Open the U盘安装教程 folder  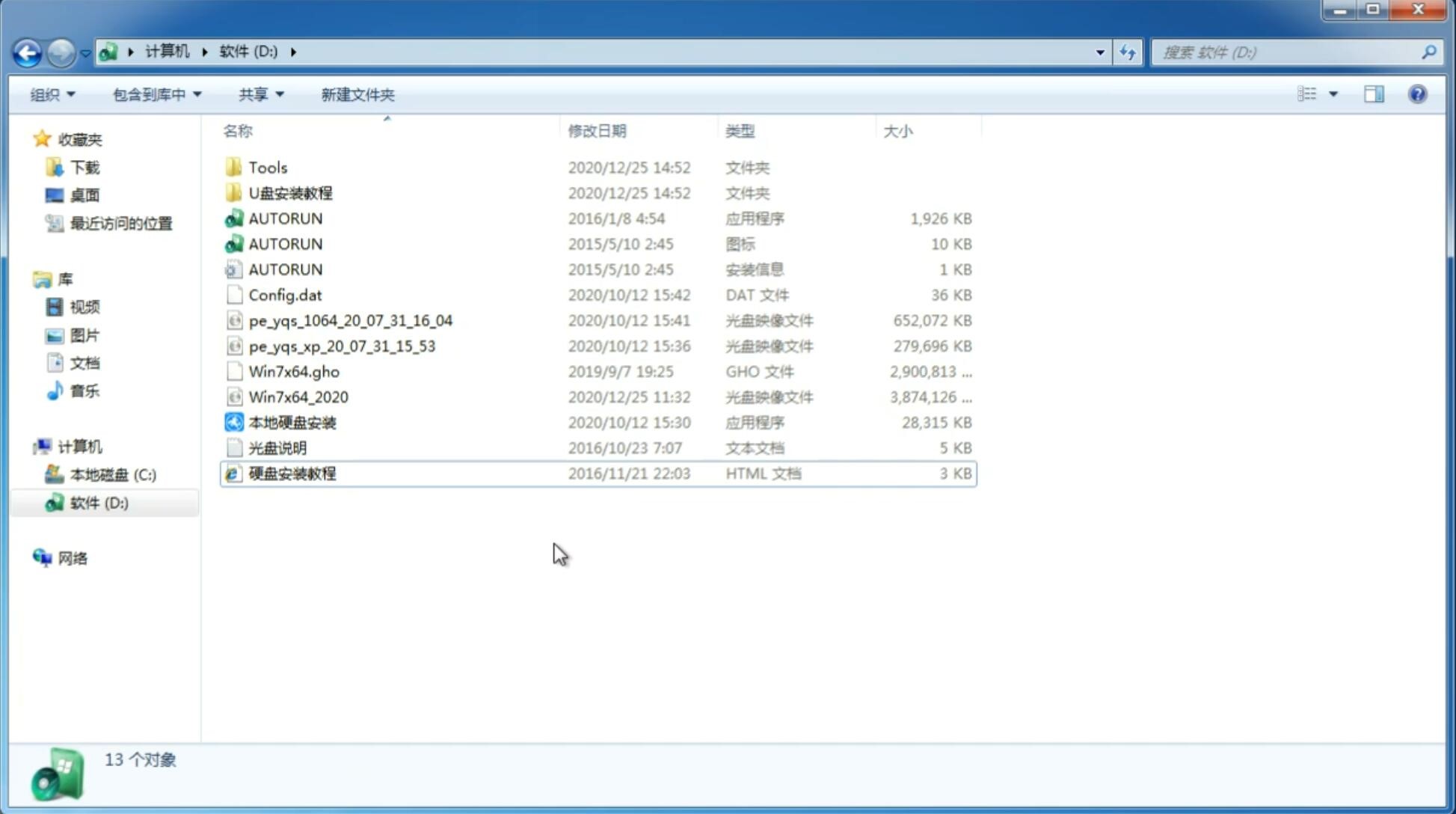pyautogui.click(x=290, y=193)
